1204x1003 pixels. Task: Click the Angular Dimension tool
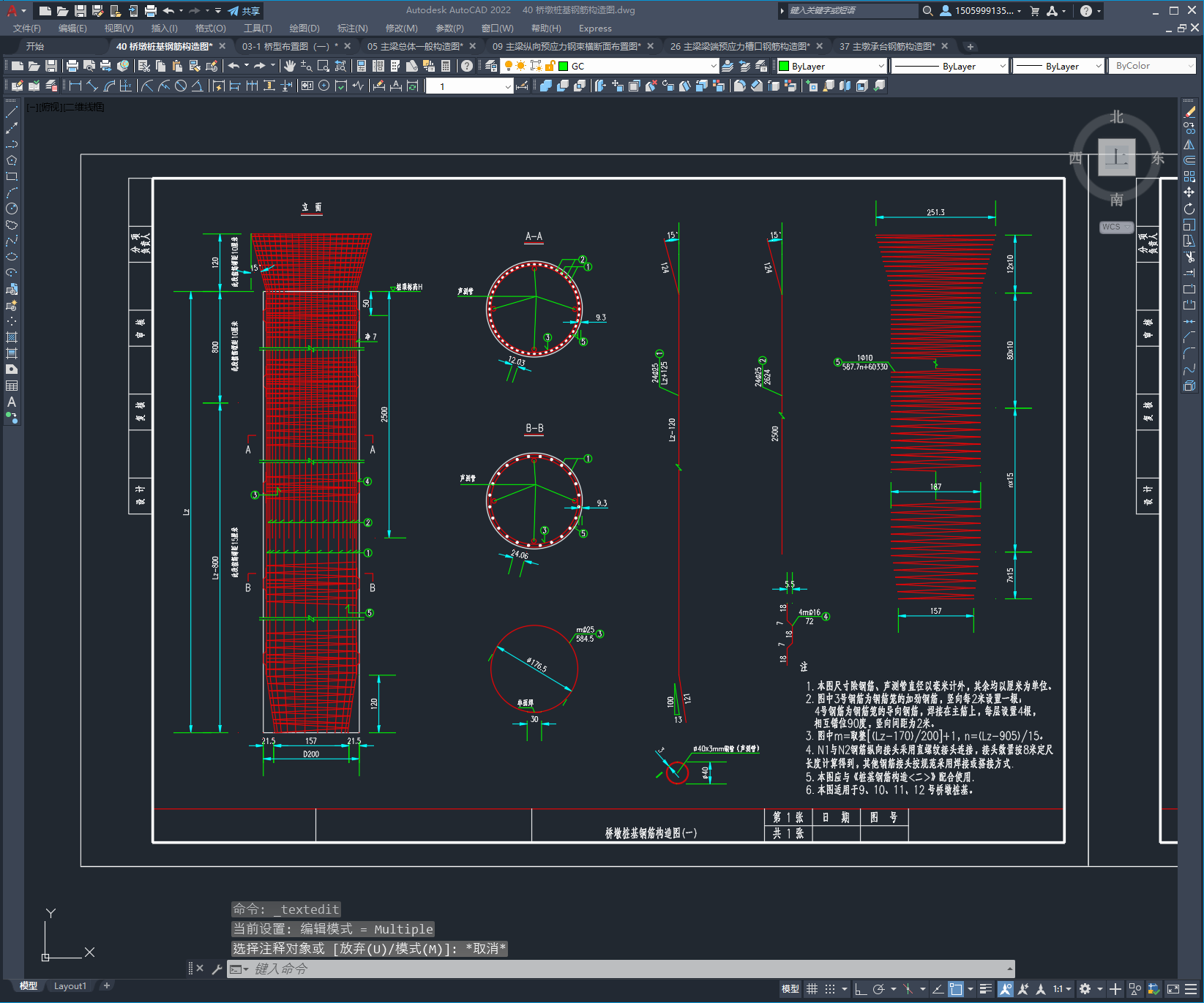[x=197, y=86]
